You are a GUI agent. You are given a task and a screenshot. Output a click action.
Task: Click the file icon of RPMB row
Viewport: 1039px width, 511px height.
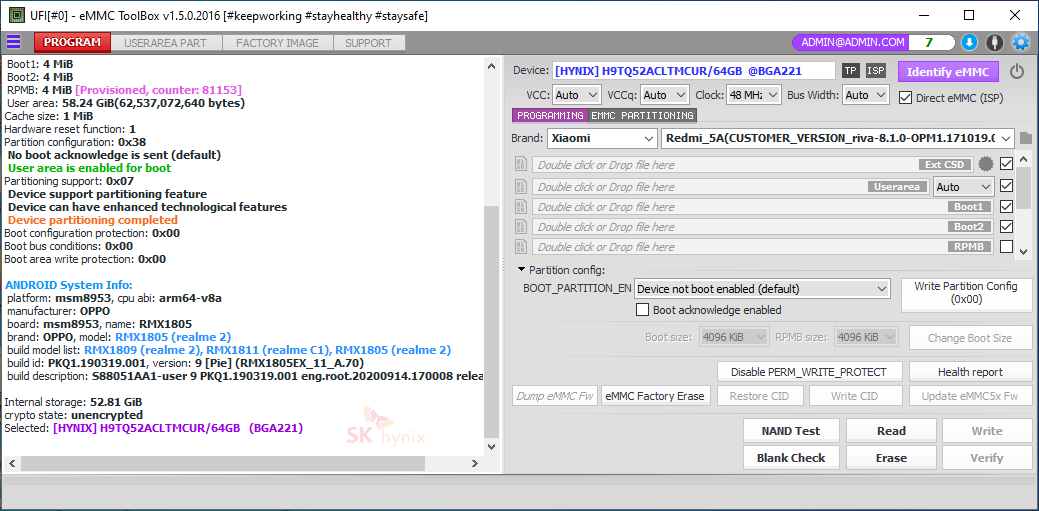tap(520, 247)
